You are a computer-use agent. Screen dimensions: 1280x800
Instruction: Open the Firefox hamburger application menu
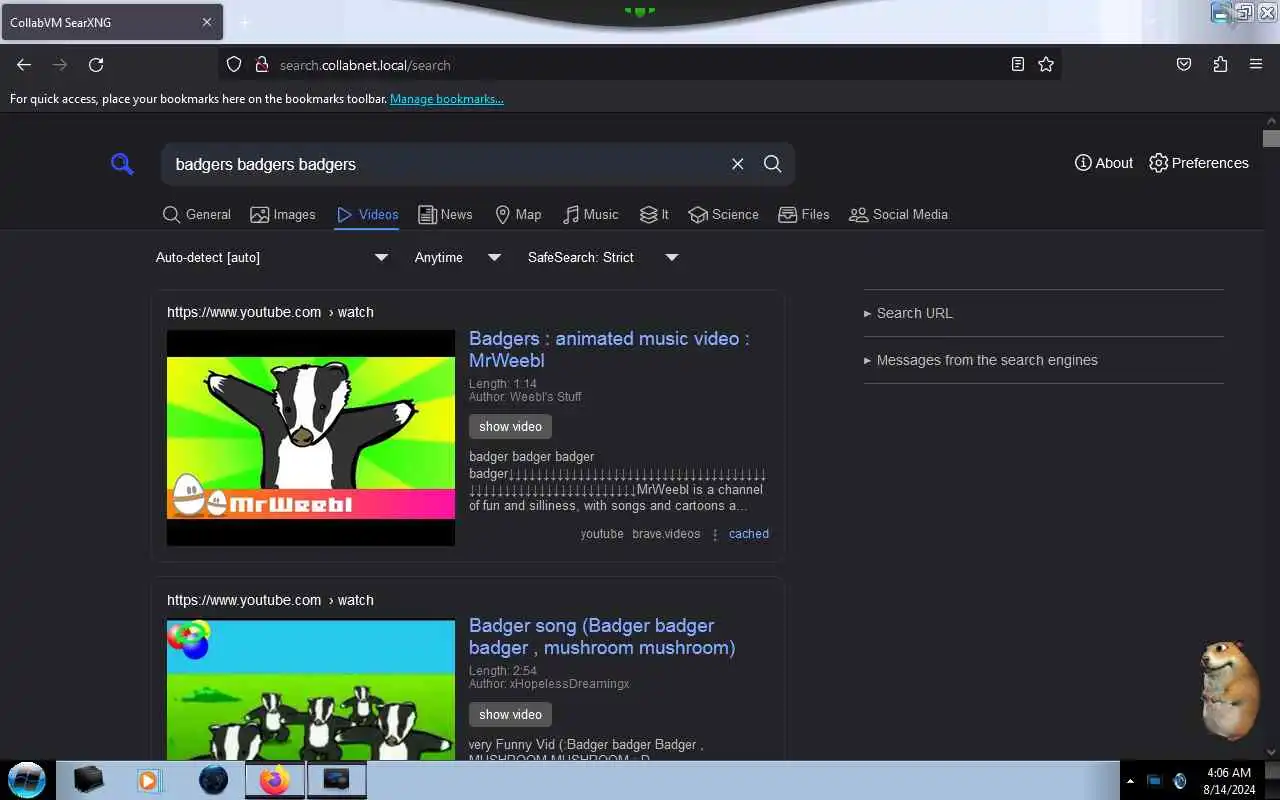coord(1256,65)
